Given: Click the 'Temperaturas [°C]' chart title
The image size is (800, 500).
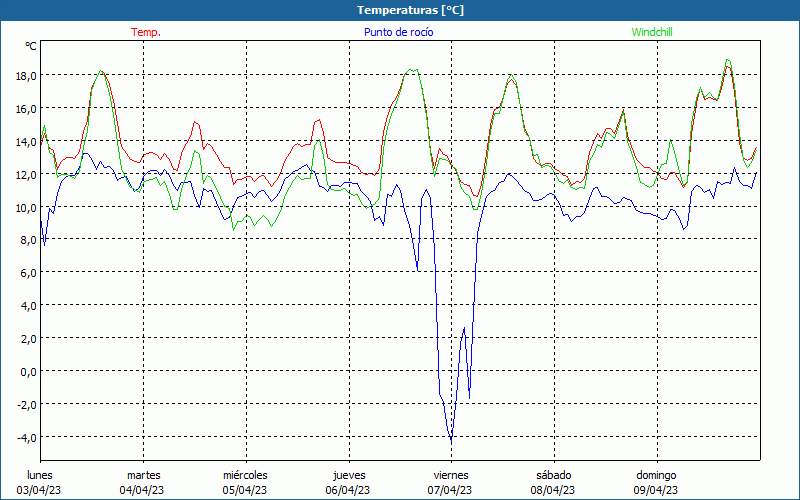Looking at the screenshot, I should point(410,10).
